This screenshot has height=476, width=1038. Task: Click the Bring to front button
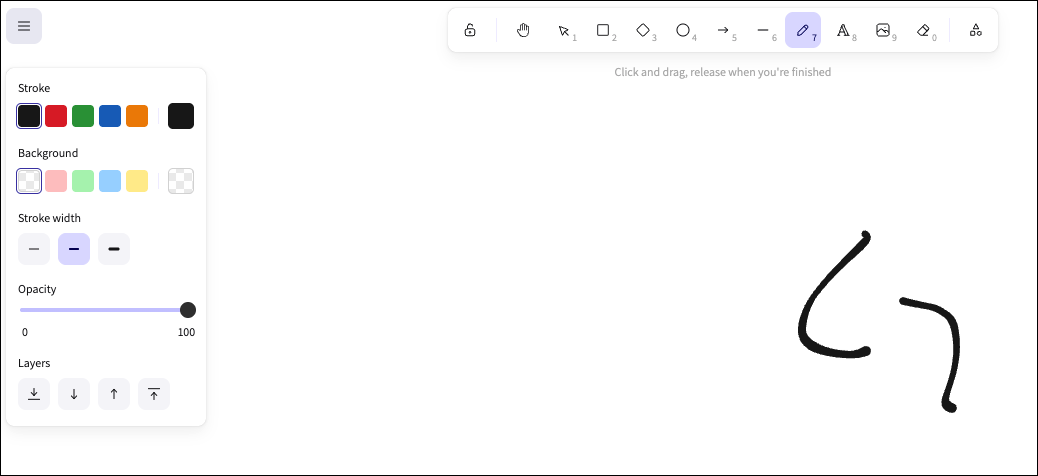pos(154,394)
